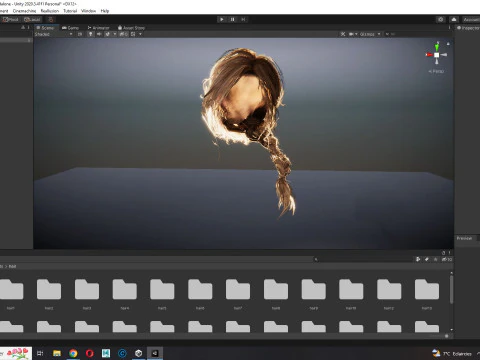Screen dimensions: 480x360
Task: Open the weather widget in the taskbar
Action: 452,354
